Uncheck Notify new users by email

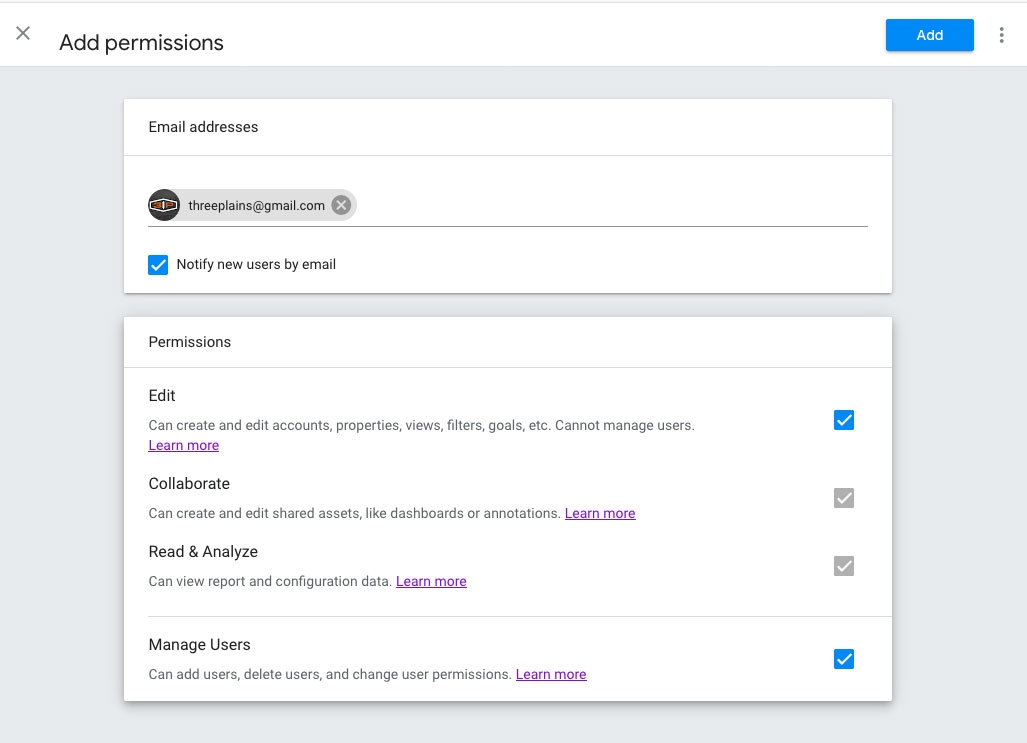click(158, 265)
